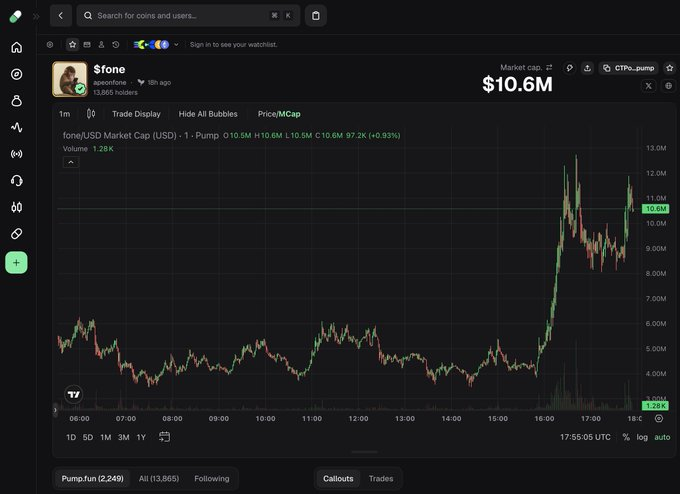Click the 13,865 holders text
680x494 pixels.
pyautogui.click(x=115, y=92)
